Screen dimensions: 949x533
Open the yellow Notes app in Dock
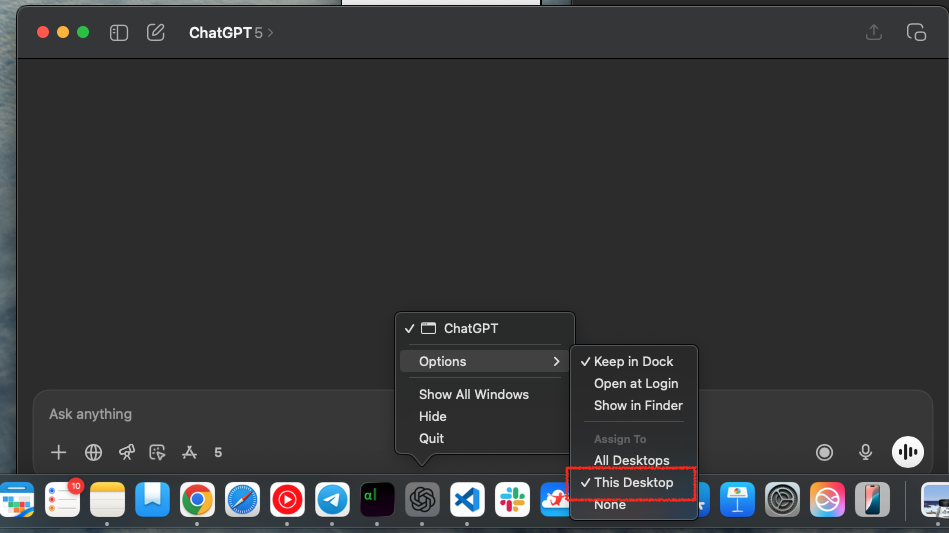click(x=107, y=500)
